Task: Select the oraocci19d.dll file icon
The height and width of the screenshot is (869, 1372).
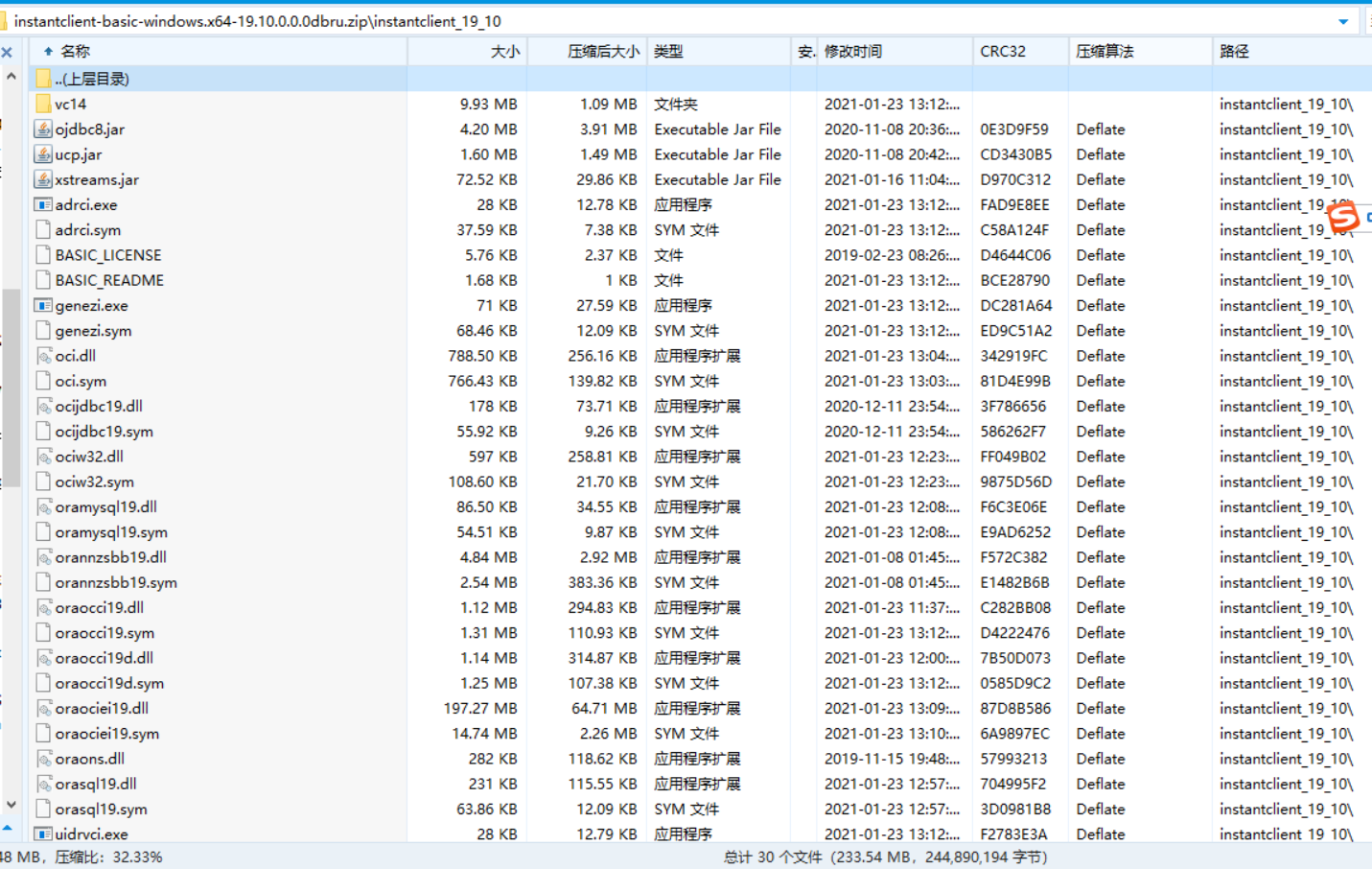Action: [43, 658]
